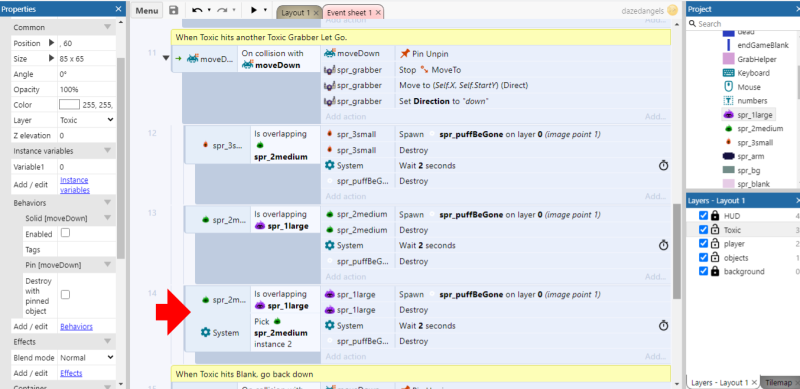Select GrabHelper in Project panel
The width and height of the screenshot is (800, 389).
[x=757, y=59]
